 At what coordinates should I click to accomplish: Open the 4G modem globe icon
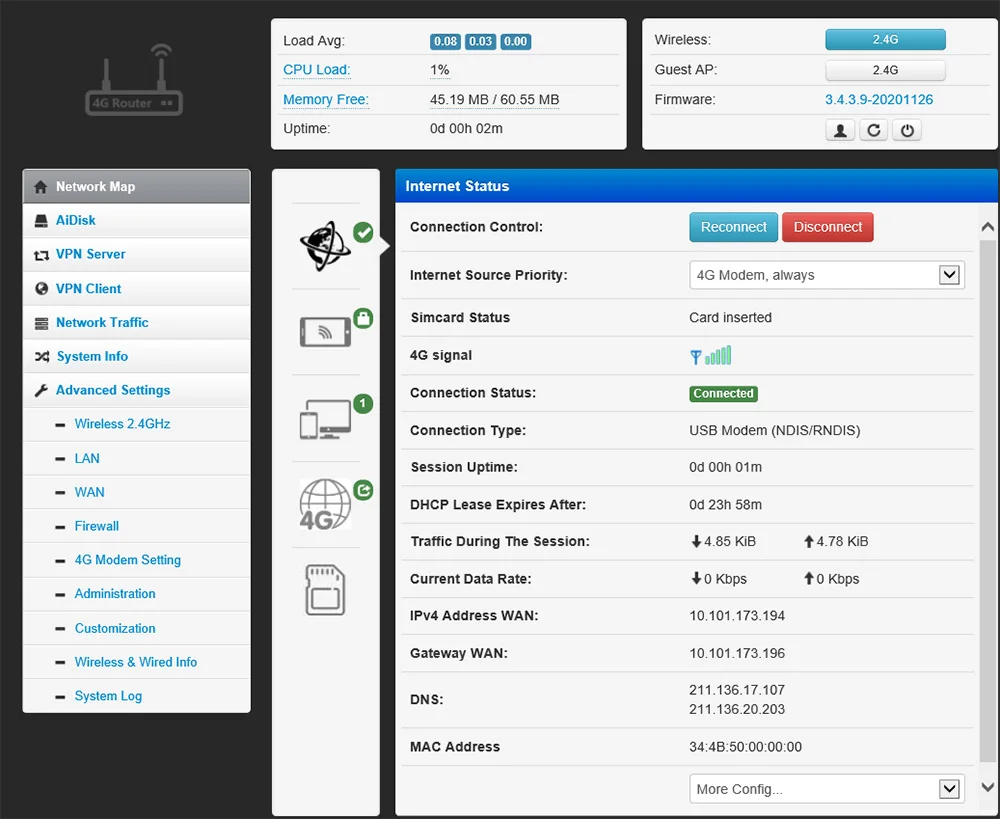click(325, 504)
